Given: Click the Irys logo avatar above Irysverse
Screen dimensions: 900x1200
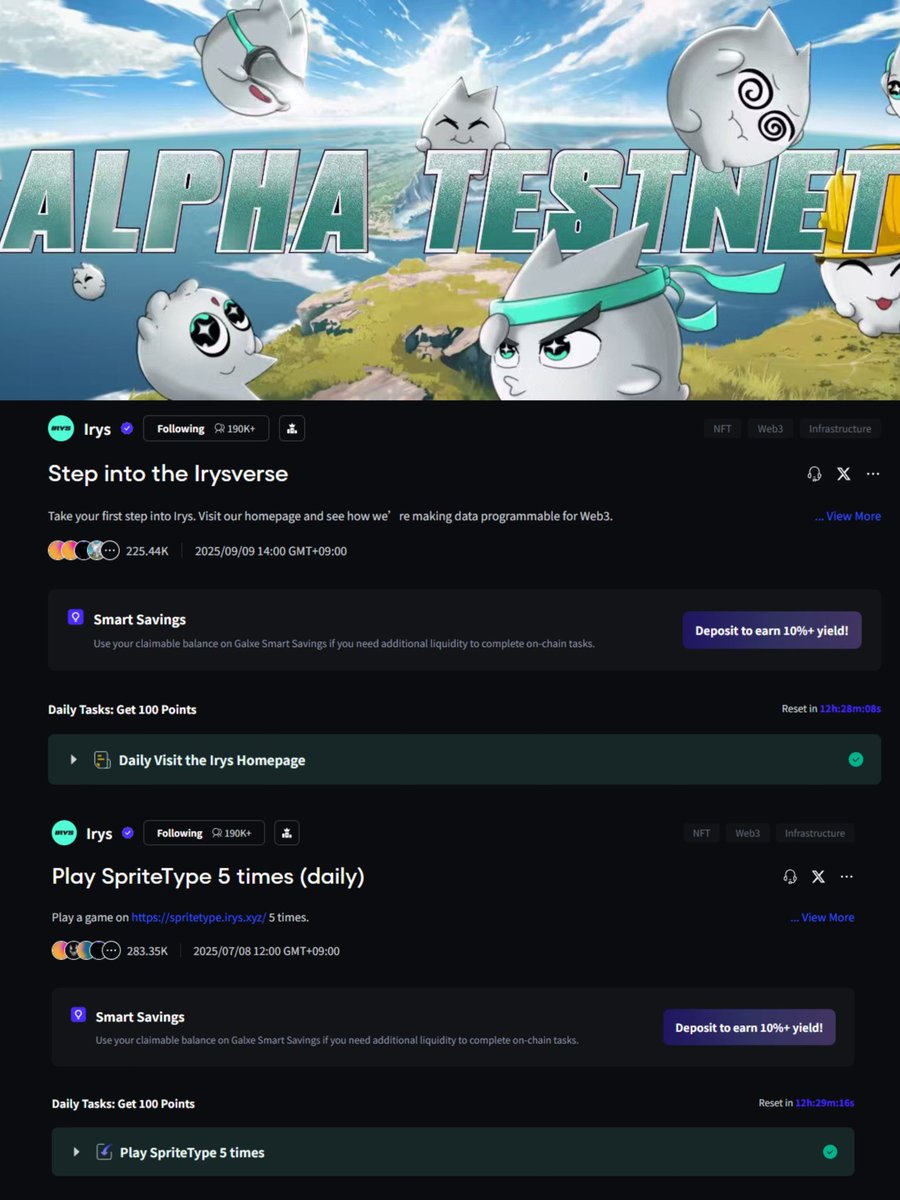Looking at the screenshot, I should (x=61, y=429).
